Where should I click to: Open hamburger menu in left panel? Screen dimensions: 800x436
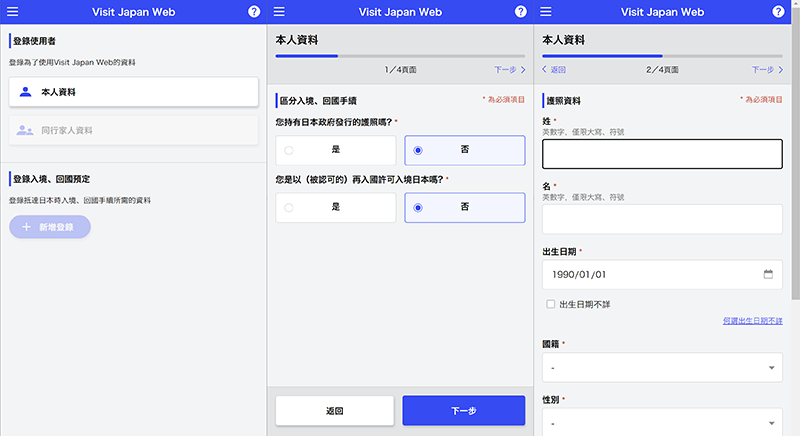tap(12, 12)
